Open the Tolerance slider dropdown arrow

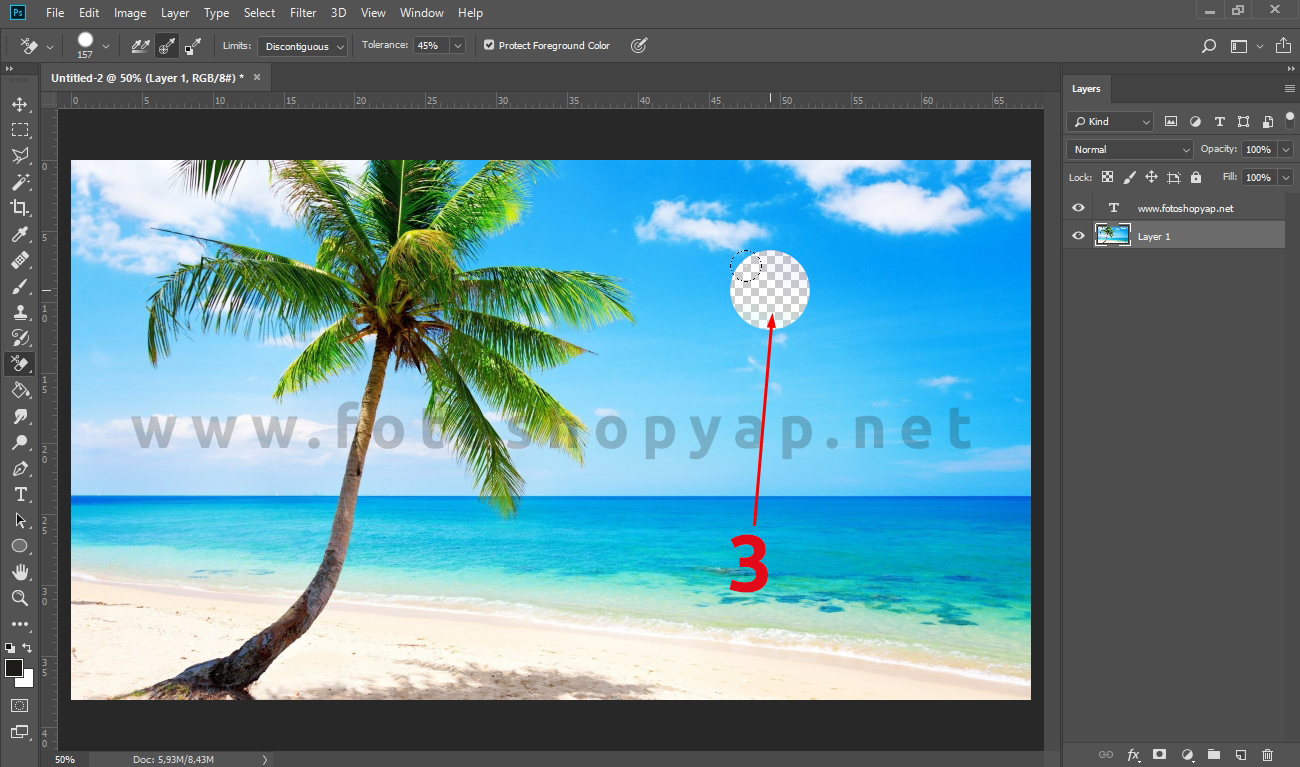tap(458, 46)
